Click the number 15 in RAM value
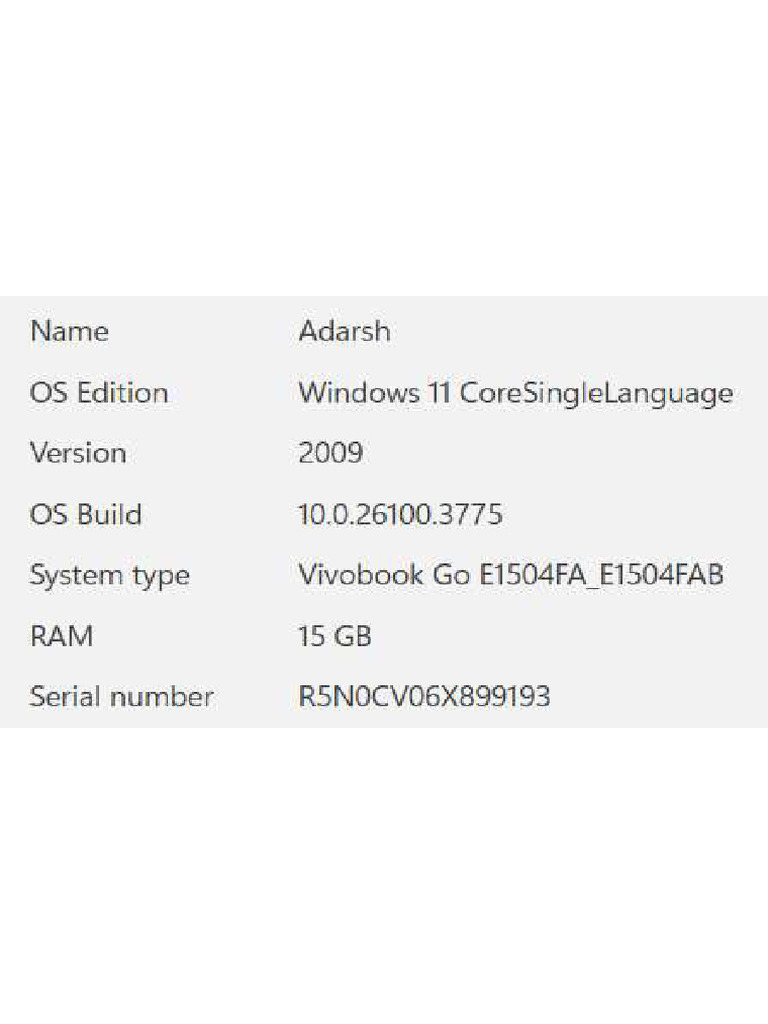This screenshot has height=1024, width=768. (311, 636)
